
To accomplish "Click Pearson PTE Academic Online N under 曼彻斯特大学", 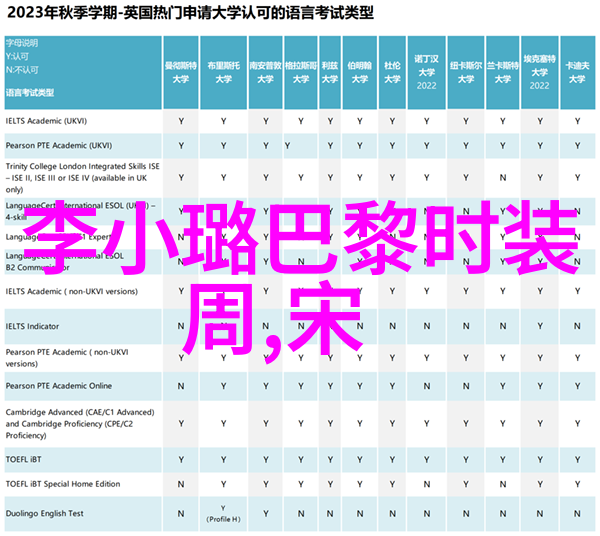I will click(181, 386).
